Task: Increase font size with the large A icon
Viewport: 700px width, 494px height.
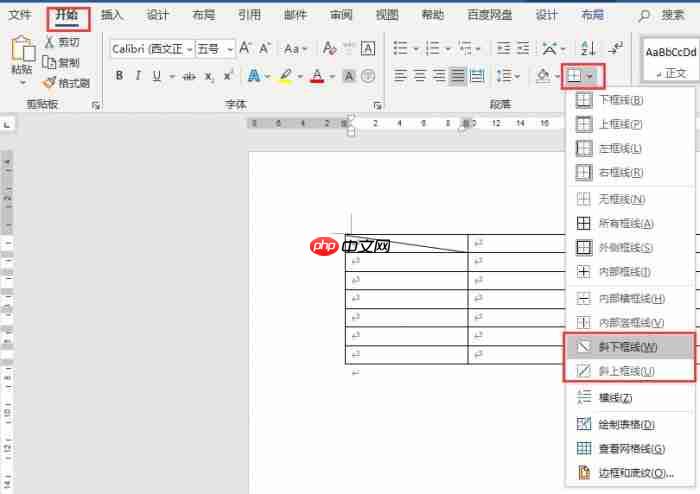Action: 245,48
